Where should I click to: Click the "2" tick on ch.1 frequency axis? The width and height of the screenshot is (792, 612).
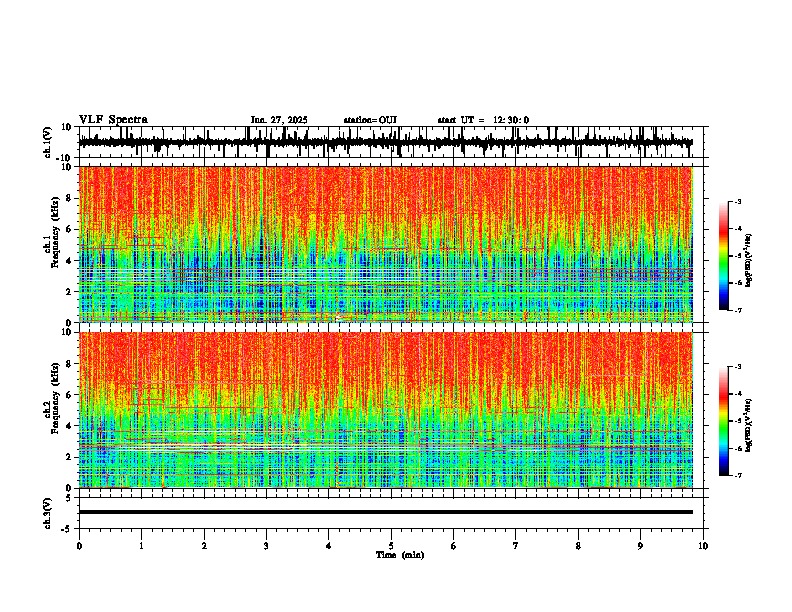(x=70, y=291)
